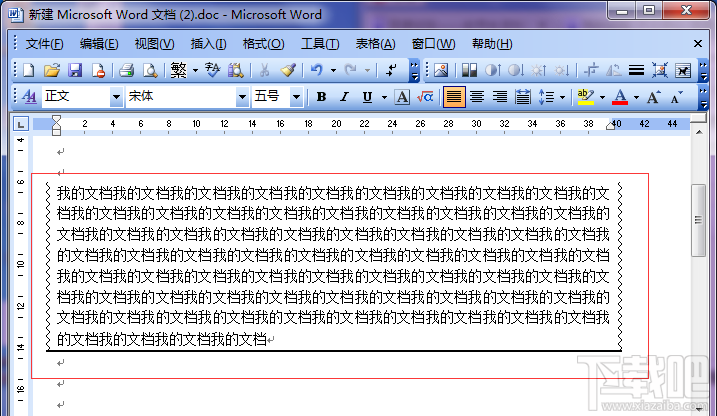
Task: Open an existing file with folder icon
Action: pyautogui.click(x=52, y=70)
